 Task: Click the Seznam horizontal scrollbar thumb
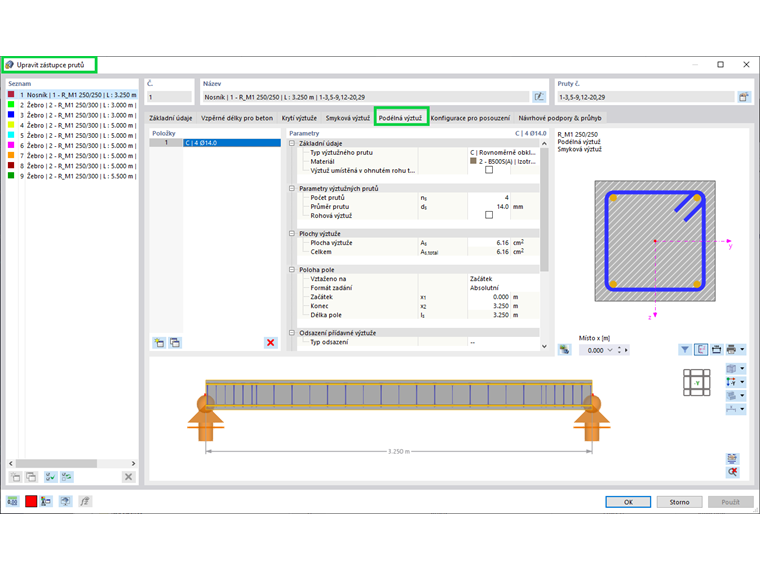[56, 463]
